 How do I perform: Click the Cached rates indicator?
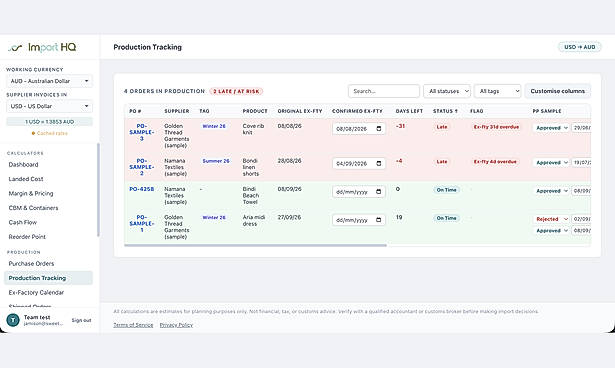49,133
